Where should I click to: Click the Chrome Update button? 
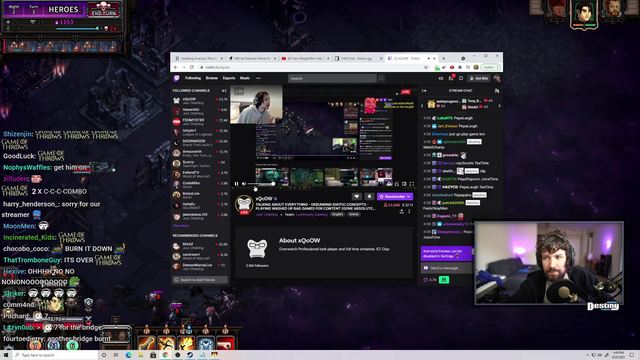(x=490, y=67)
